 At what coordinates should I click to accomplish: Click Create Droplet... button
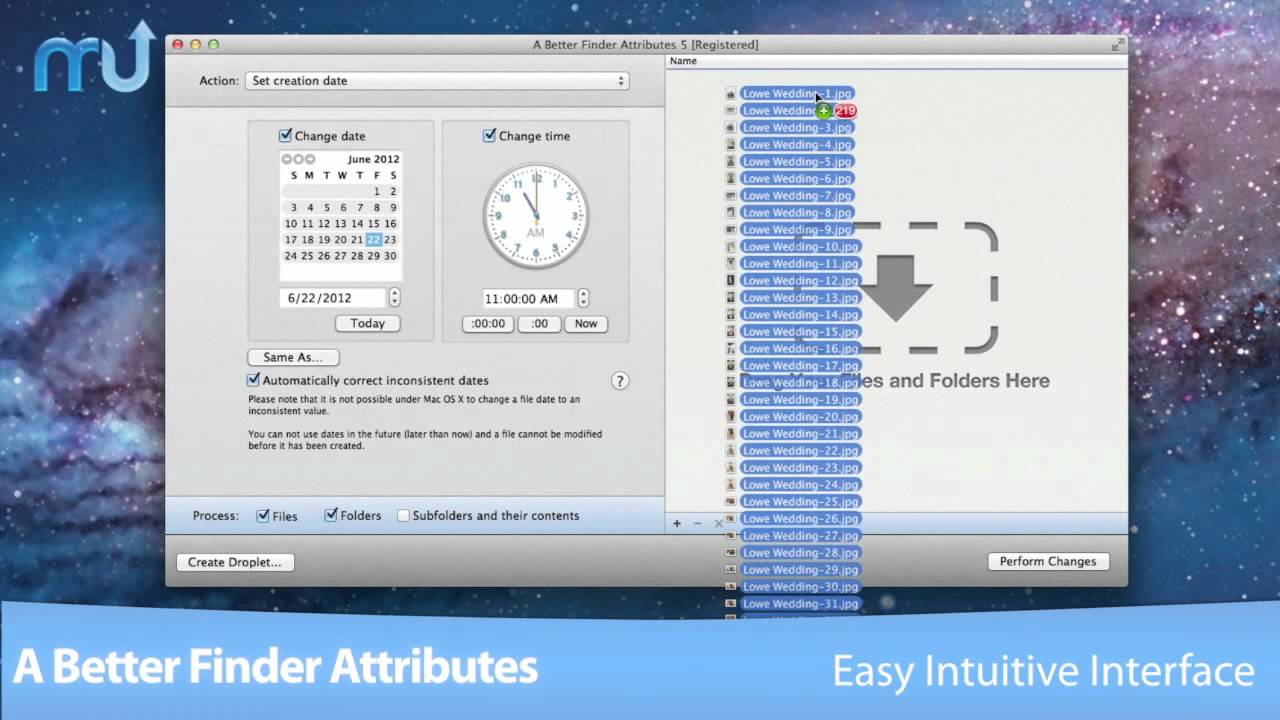point(235,562)
